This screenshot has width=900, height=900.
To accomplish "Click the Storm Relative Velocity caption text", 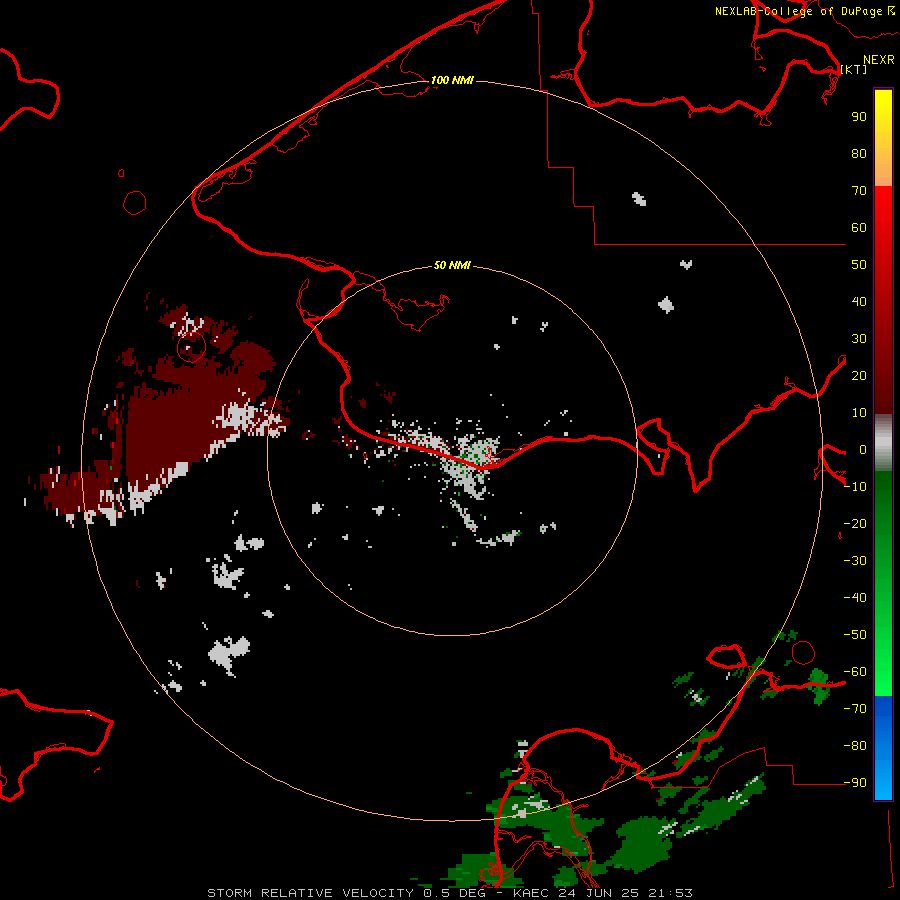I will tap(449, 893).
